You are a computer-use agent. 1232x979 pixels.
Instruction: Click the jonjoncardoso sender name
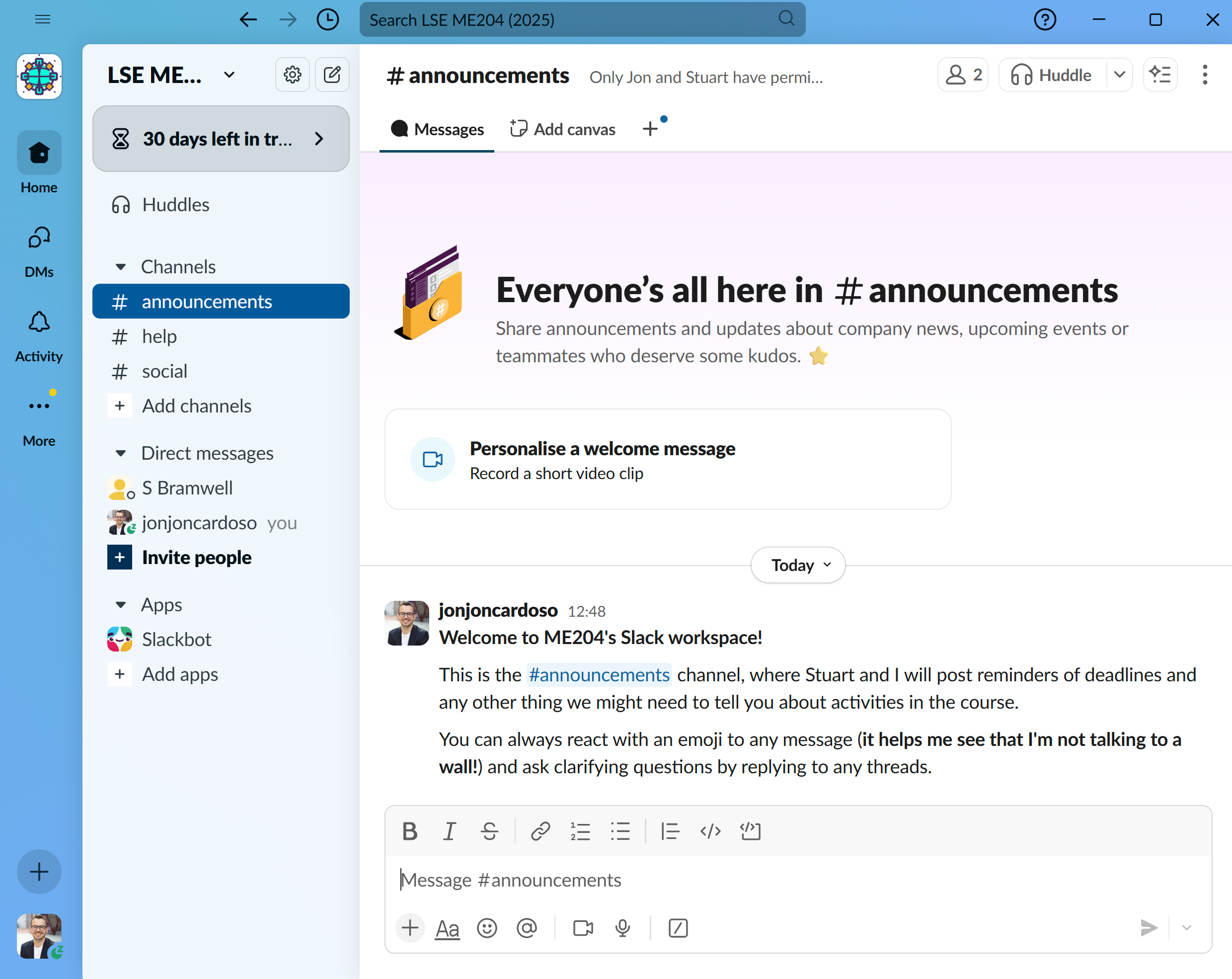(498, 610)
